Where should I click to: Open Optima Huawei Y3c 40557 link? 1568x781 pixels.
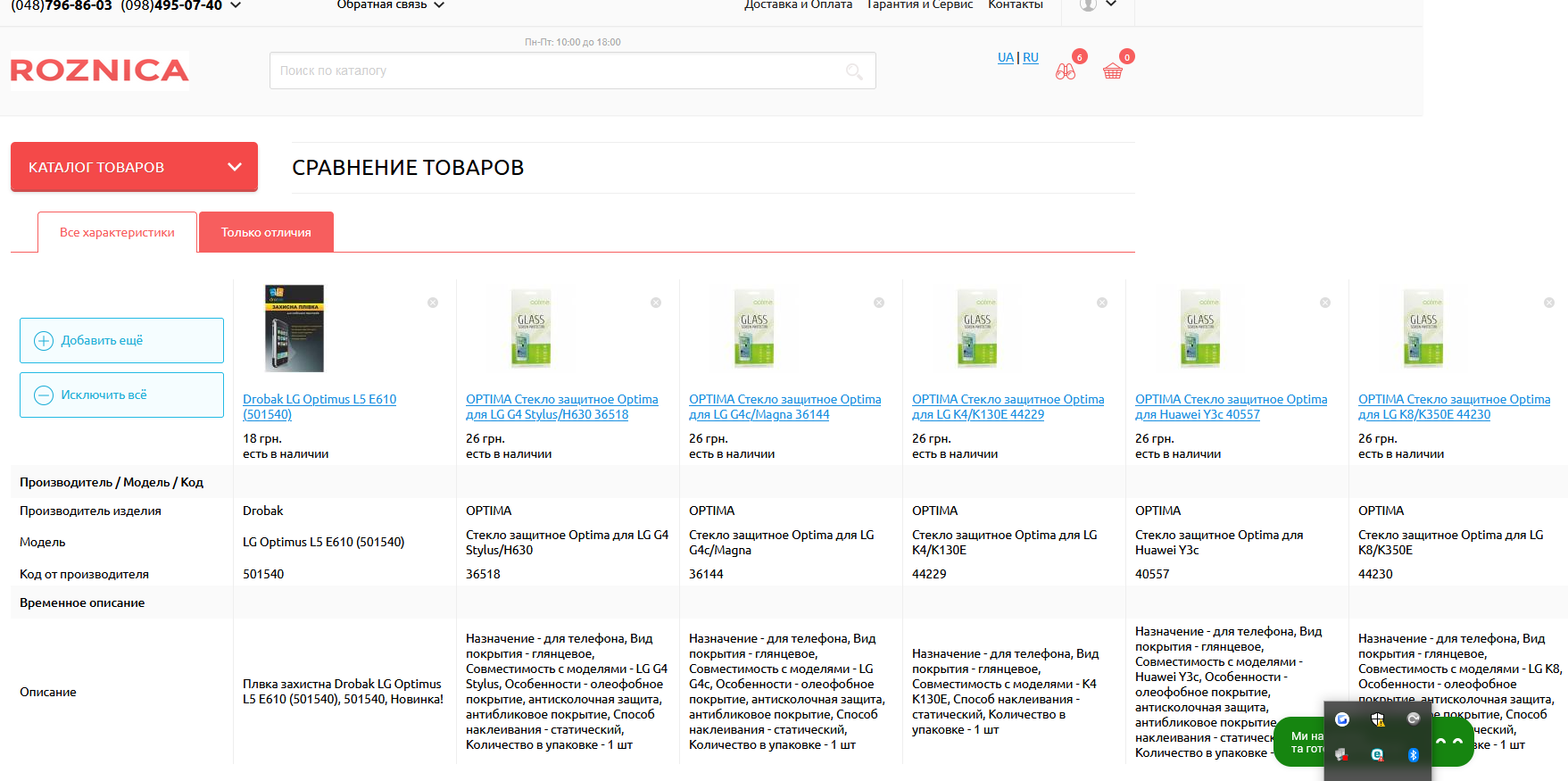1232,407
